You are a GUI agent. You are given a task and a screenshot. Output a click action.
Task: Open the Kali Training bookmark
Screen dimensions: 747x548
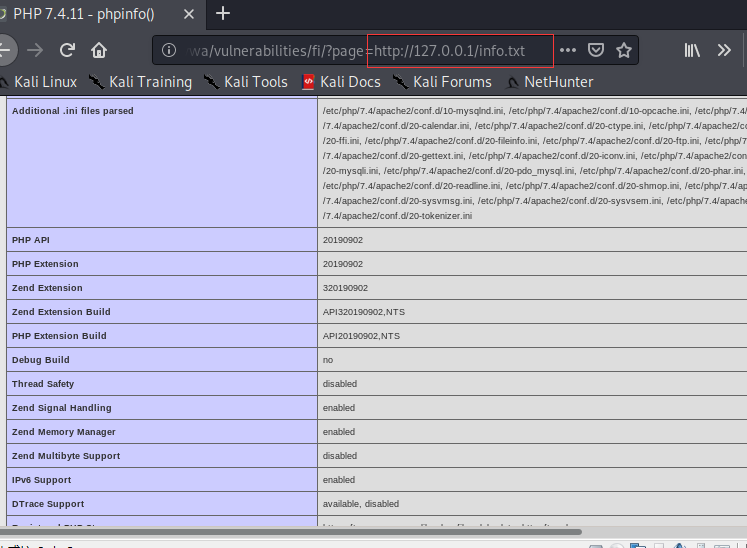141,82
